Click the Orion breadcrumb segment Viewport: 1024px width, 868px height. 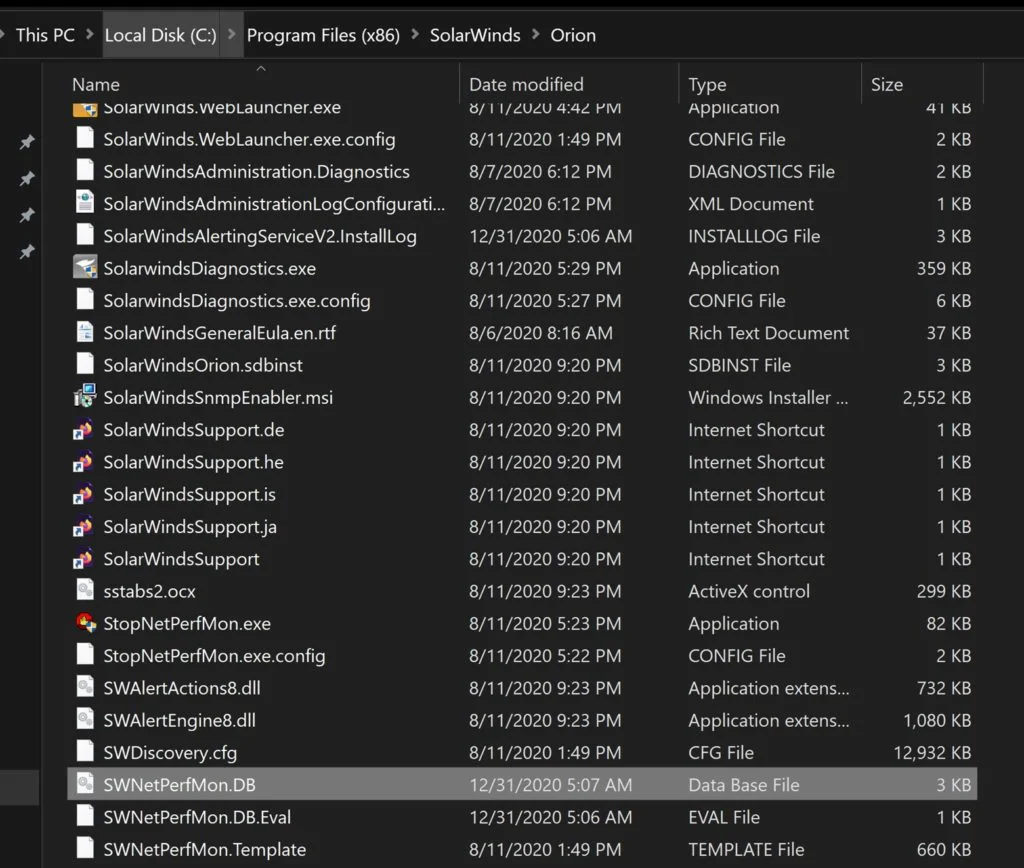573,35
